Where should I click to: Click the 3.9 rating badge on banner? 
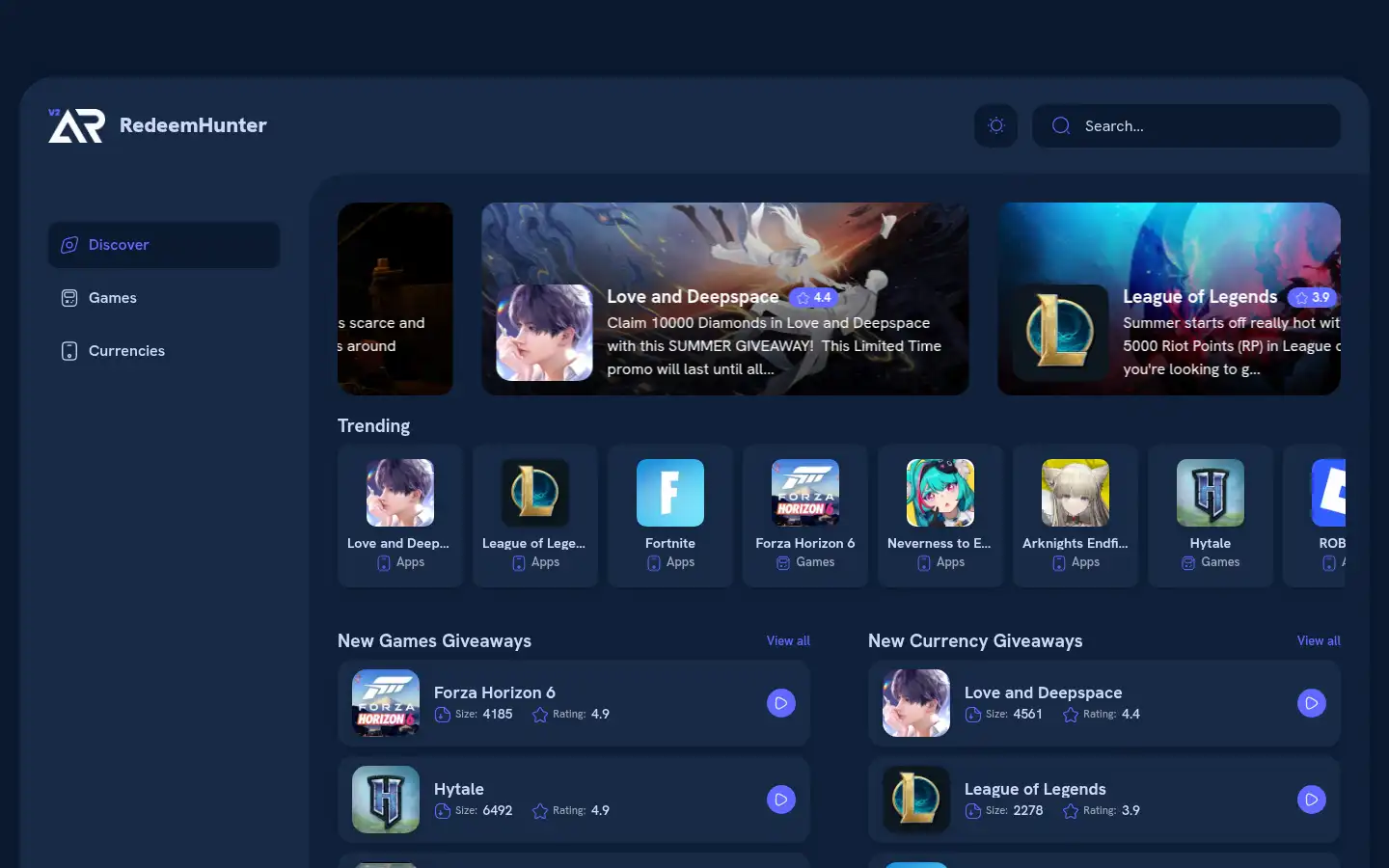(x=1312, y=297)
